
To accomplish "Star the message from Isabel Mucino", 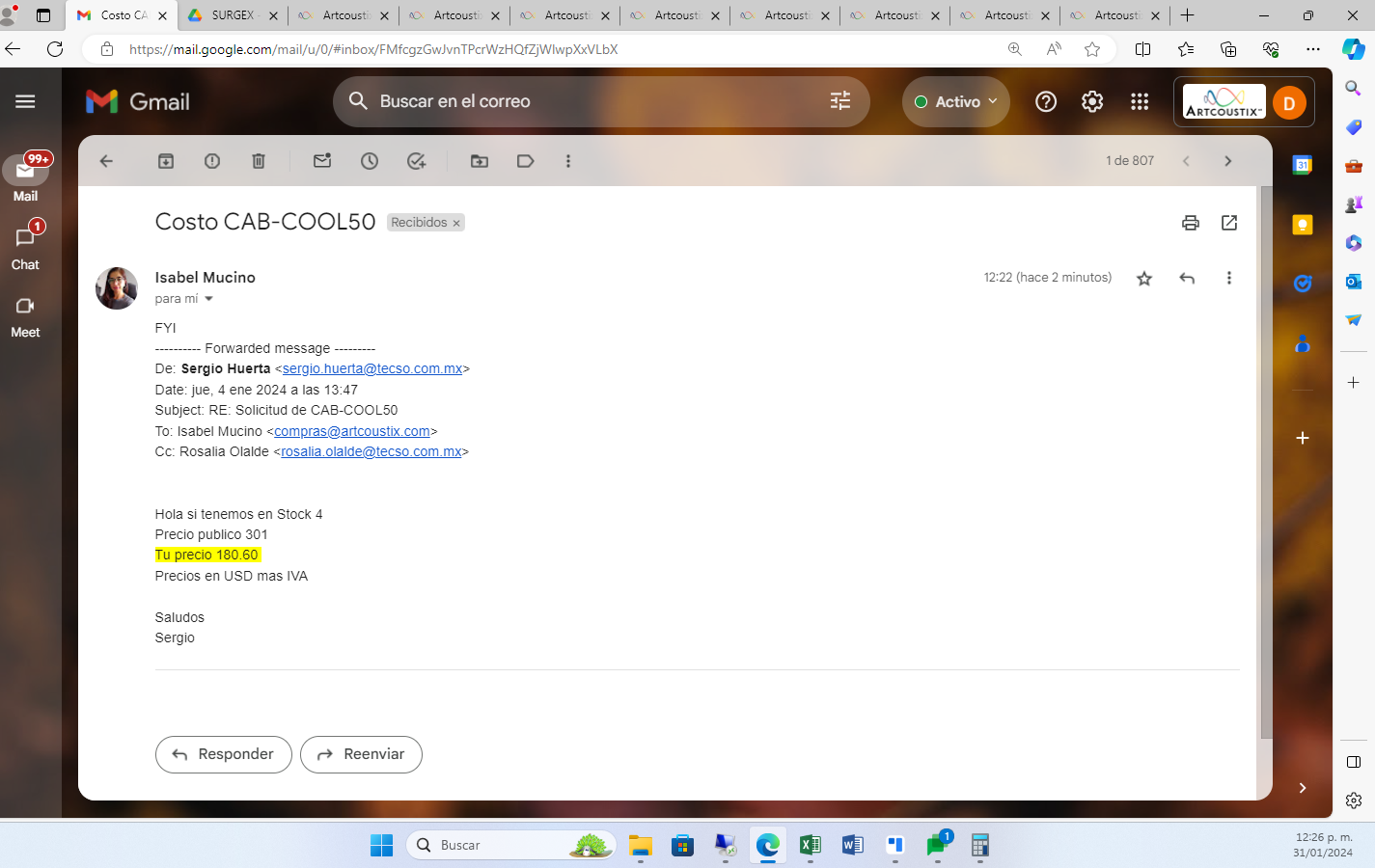I will 1144,278.
